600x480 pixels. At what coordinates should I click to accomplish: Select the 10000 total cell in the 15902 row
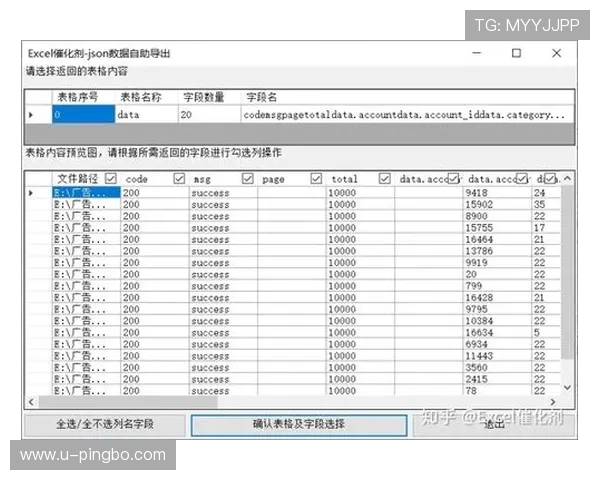tap(360, 204)
